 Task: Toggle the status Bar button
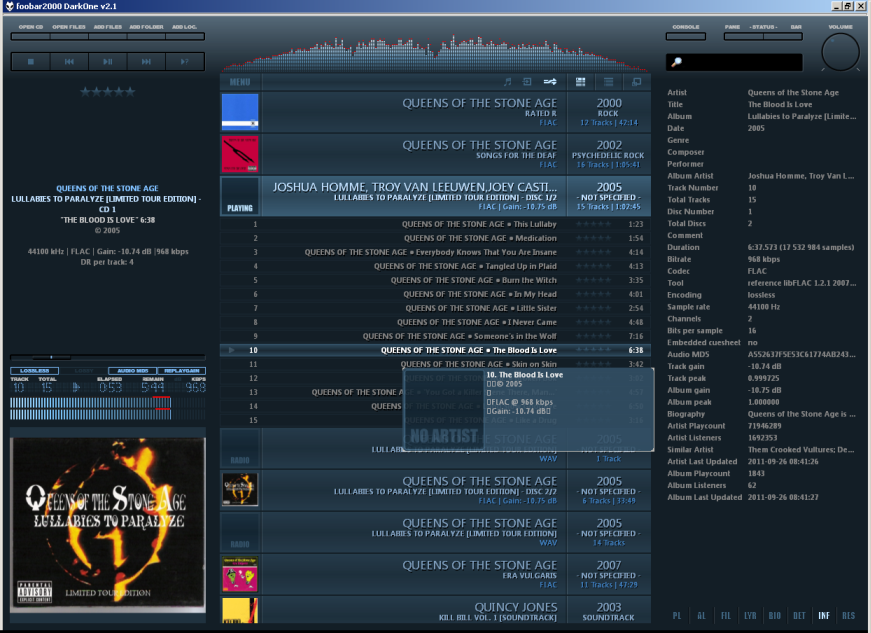(783, 36)
